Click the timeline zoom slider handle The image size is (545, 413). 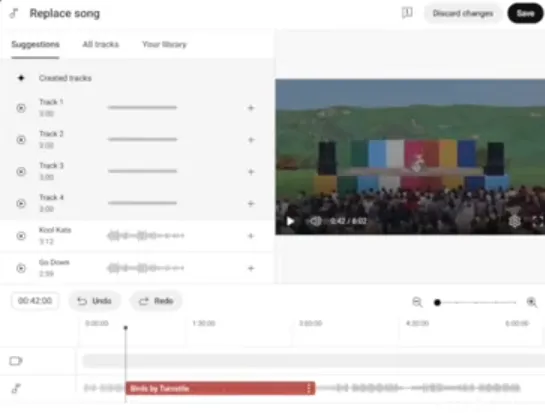pos(438,302)
